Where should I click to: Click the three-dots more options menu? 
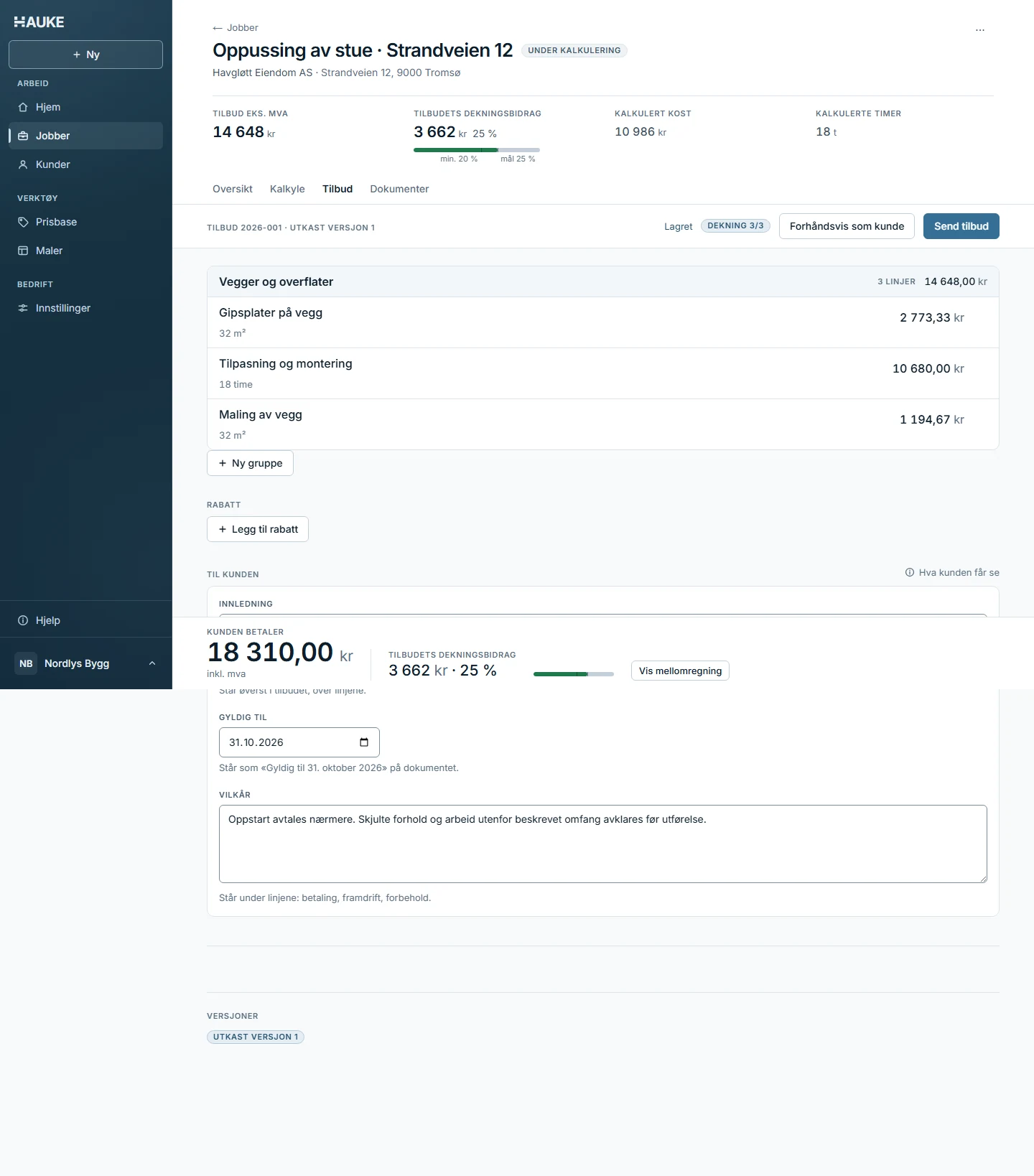(980, 29)
